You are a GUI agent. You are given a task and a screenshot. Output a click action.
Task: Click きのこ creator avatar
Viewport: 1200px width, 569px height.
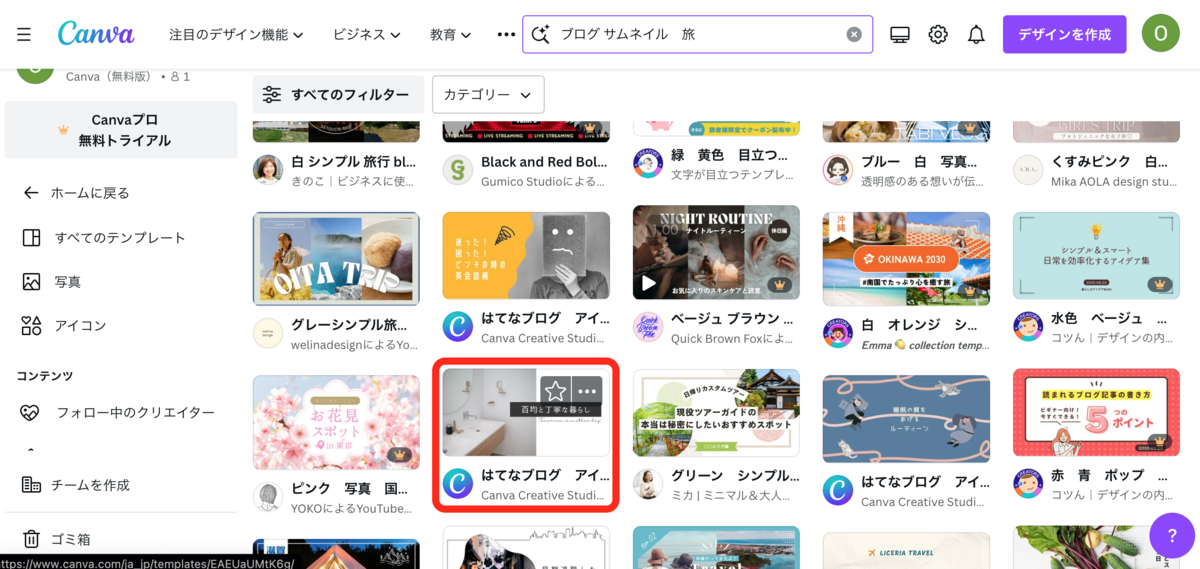click(268, 170)
